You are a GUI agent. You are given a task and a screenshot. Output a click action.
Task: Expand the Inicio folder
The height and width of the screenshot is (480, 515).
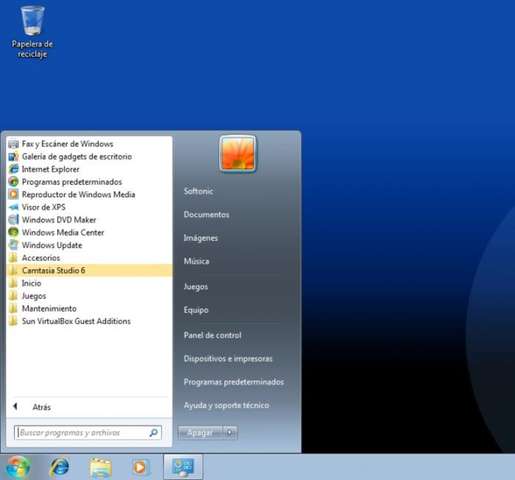(89, 283)
